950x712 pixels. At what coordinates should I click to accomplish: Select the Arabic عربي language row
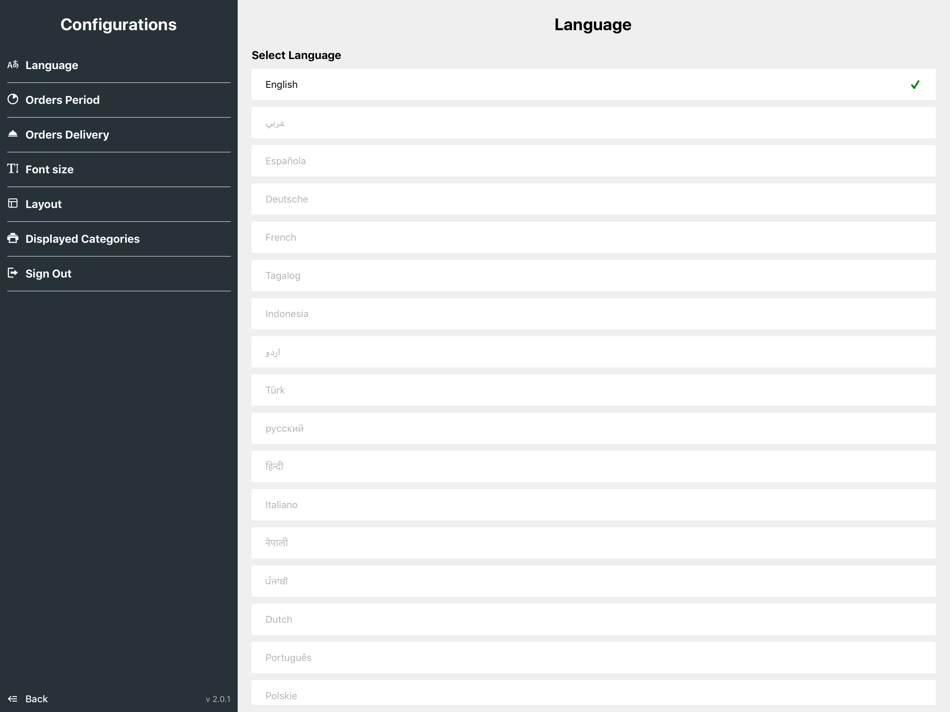pyautogui.click(x=593, y=122)
